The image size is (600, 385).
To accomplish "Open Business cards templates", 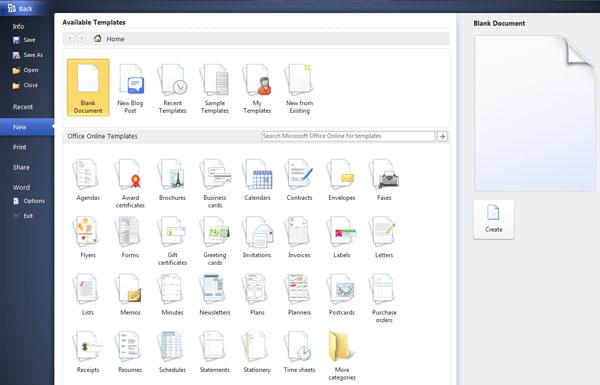I will tap(215, 184).
